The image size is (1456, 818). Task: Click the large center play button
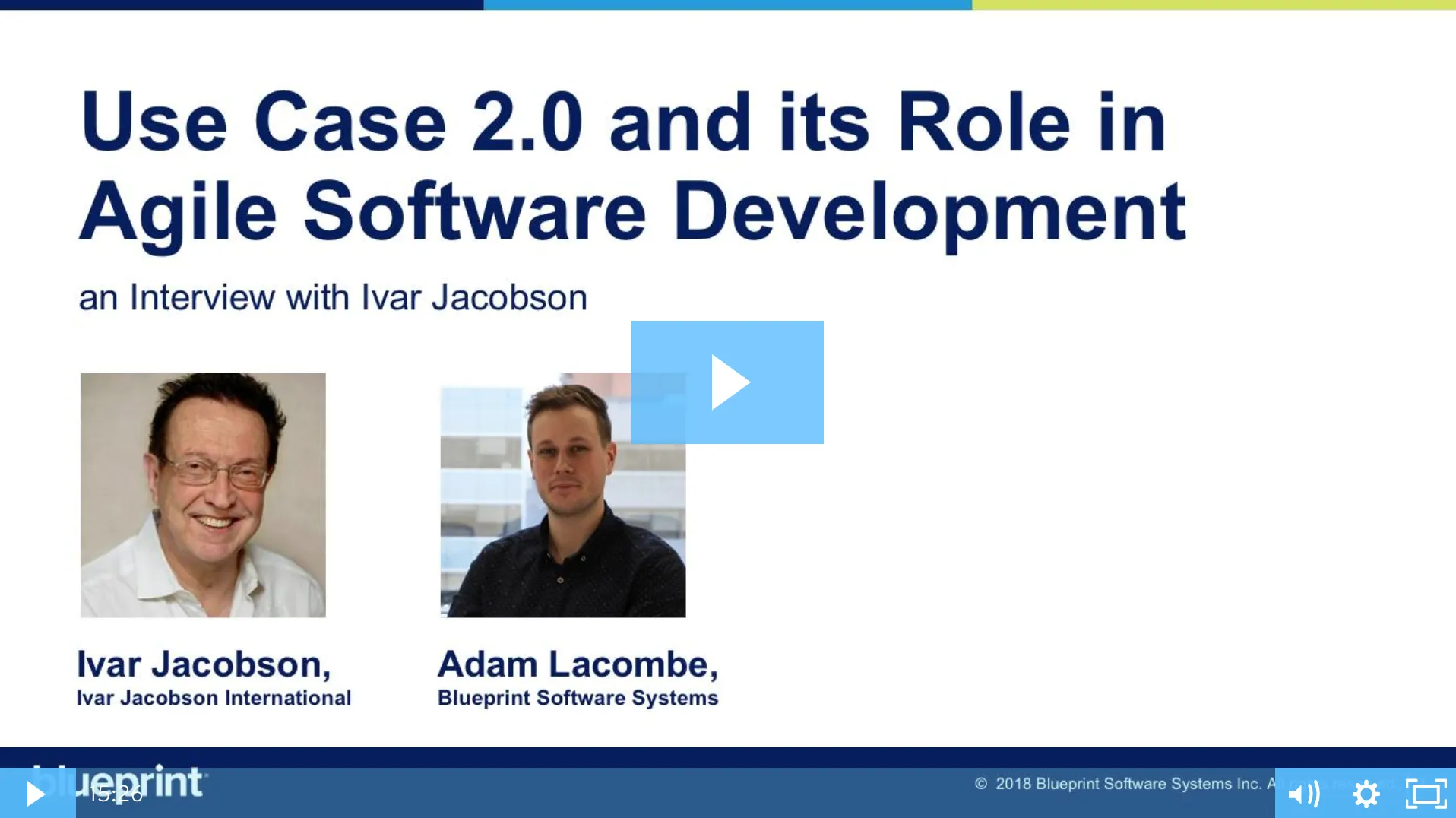pos(726,382)
